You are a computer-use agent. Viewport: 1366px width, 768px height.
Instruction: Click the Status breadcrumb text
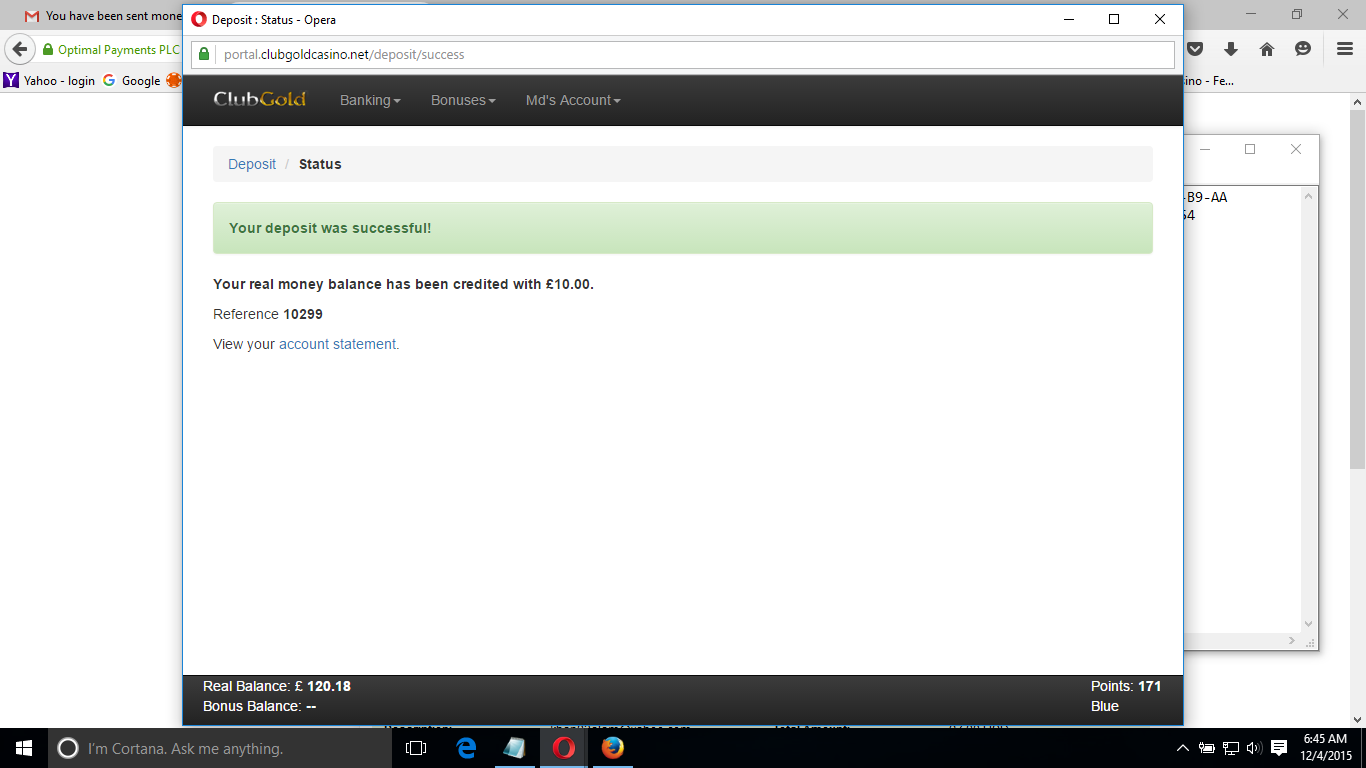[320, 164]
